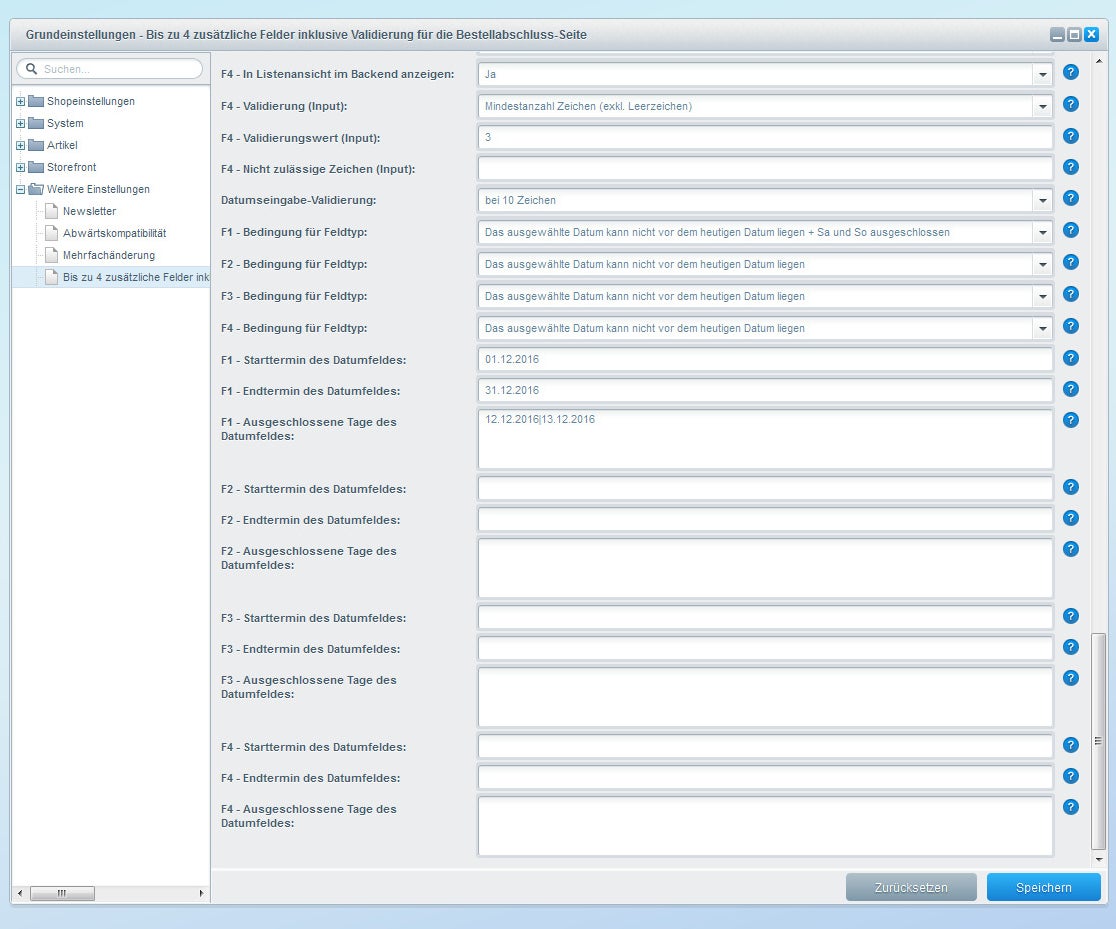Click F3 Starttermin des Datumfeldes field

[765, 617]
